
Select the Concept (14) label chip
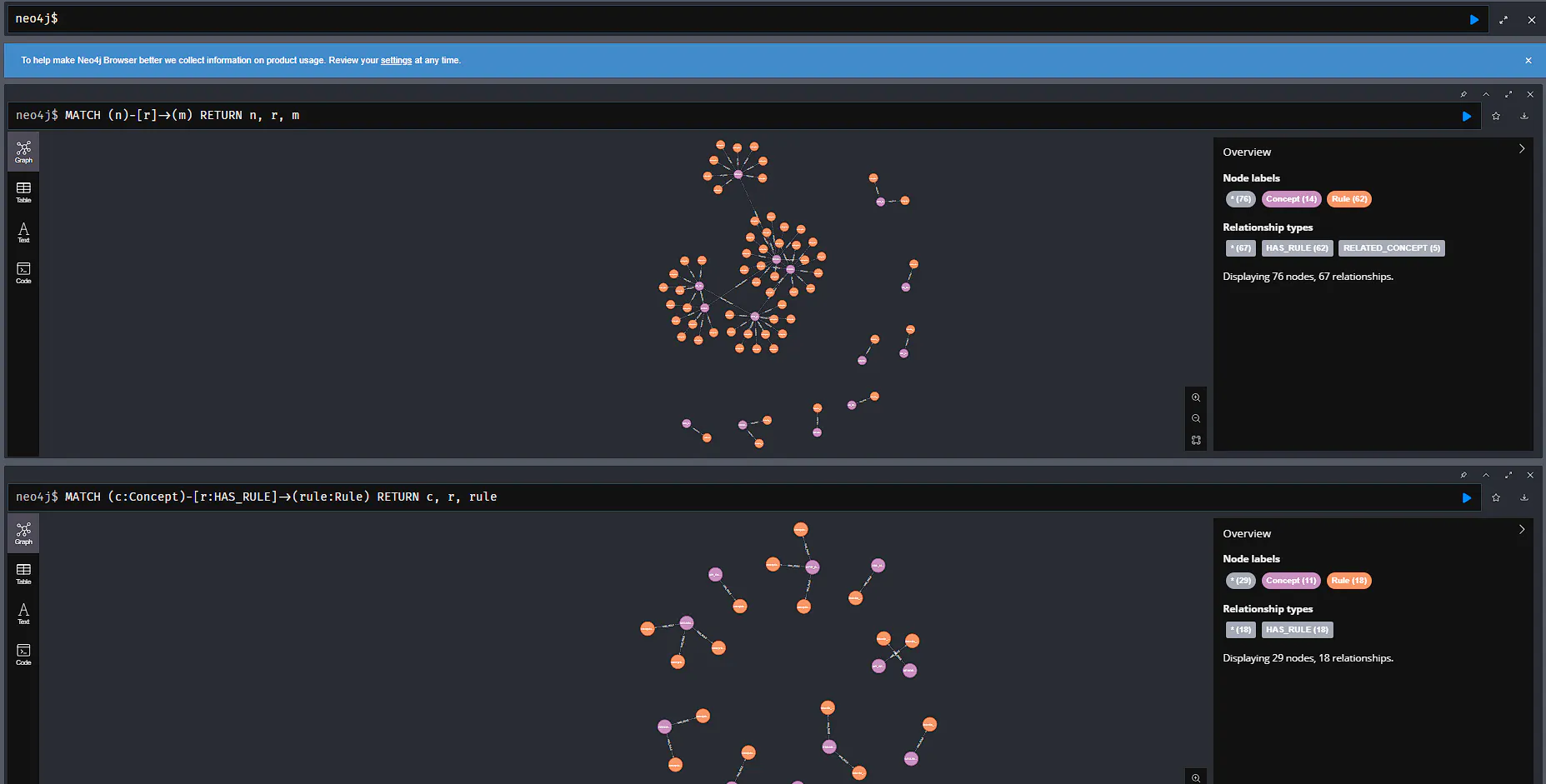click(1291, 199)
